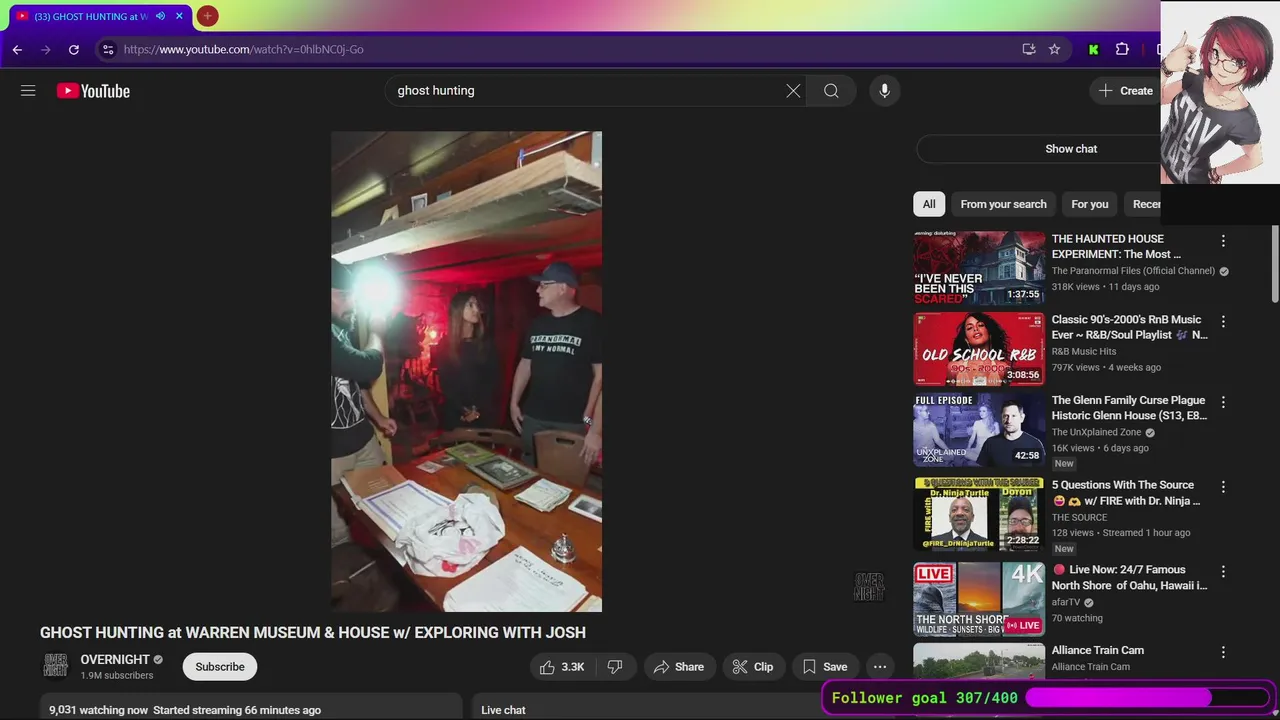The width and height of the screenshot is (1280, 720).
Task: Open the North Shore live stream thumbnail
Action: tap(979, 599)
